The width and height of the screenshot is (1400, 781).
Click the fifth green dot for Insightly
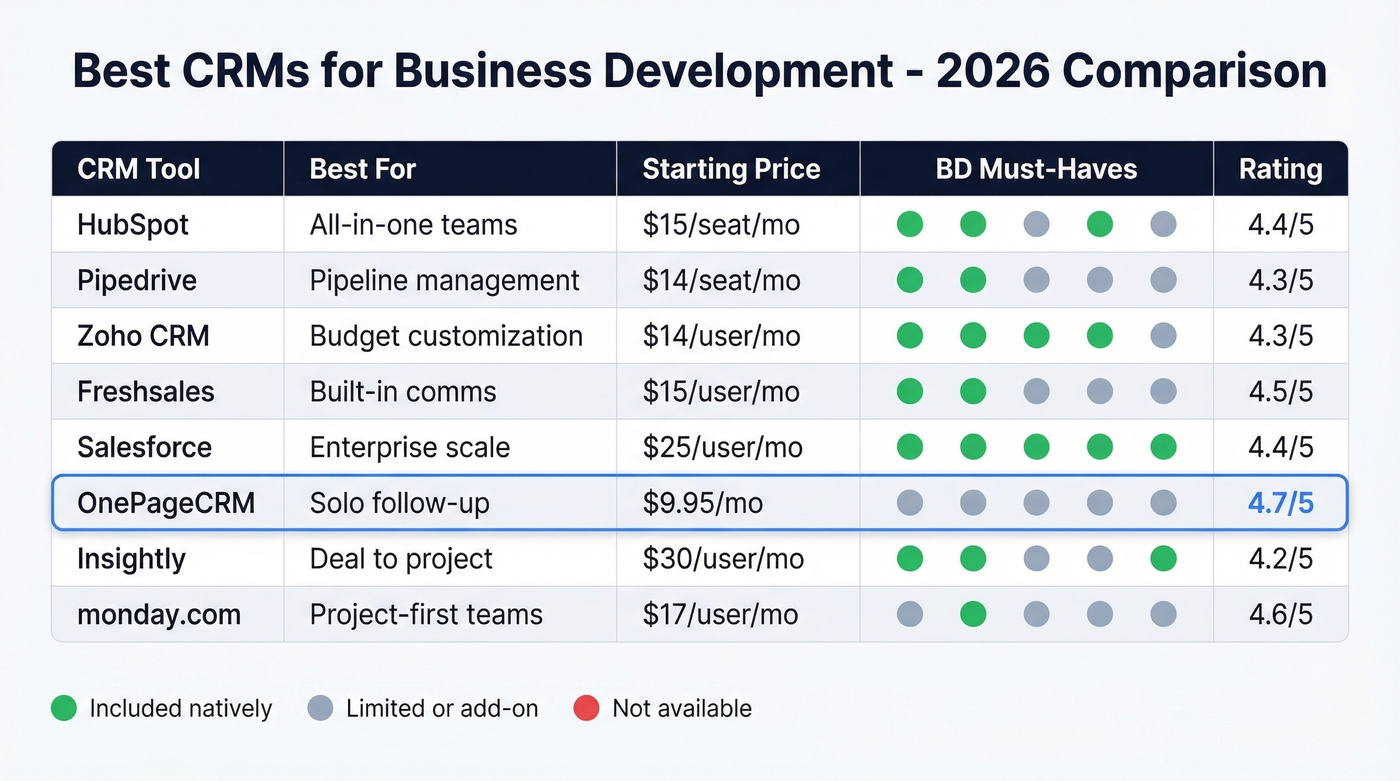[x=1163, y=559]
